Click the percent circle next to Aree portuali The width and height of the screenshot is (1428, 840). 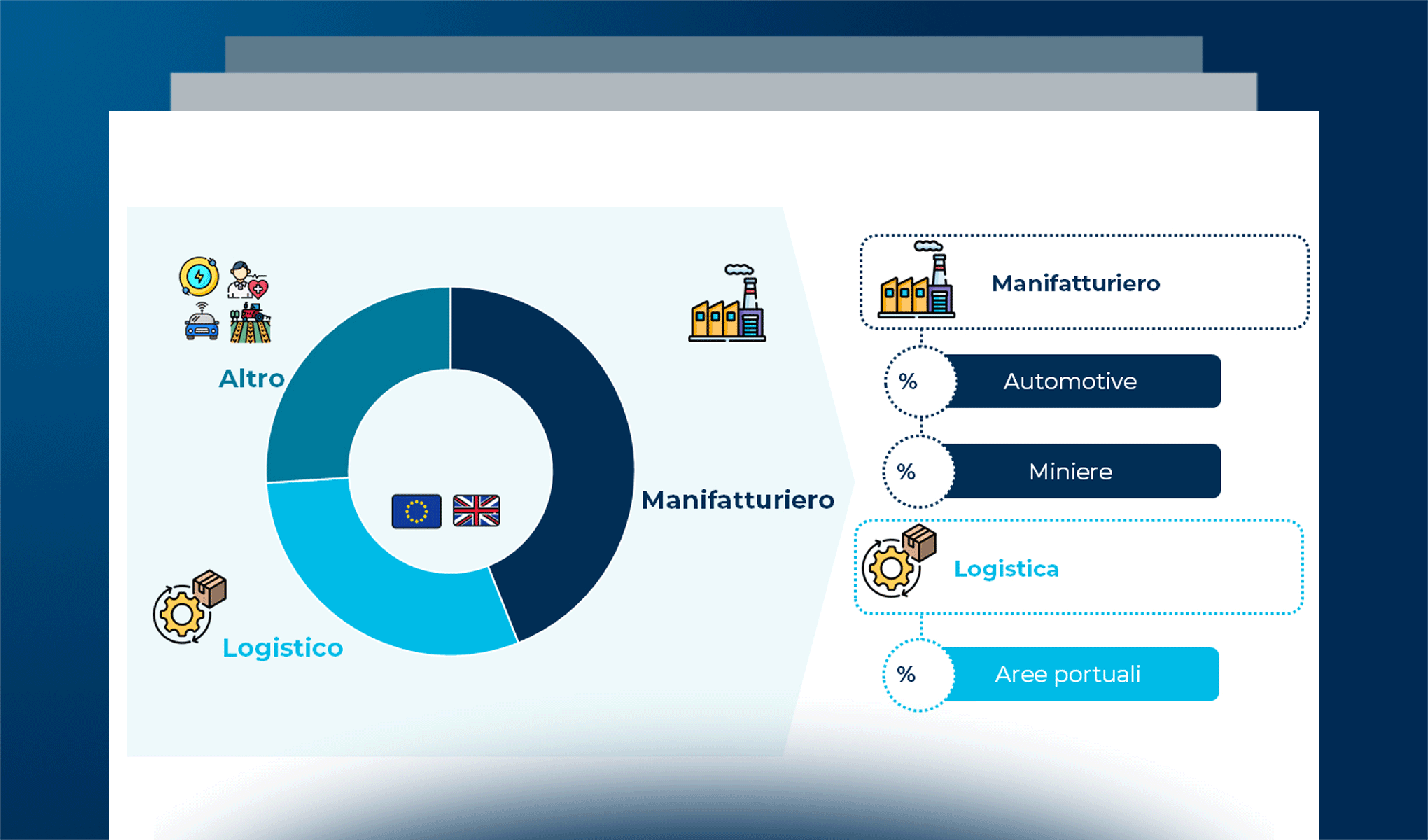(x=918, y=675)
